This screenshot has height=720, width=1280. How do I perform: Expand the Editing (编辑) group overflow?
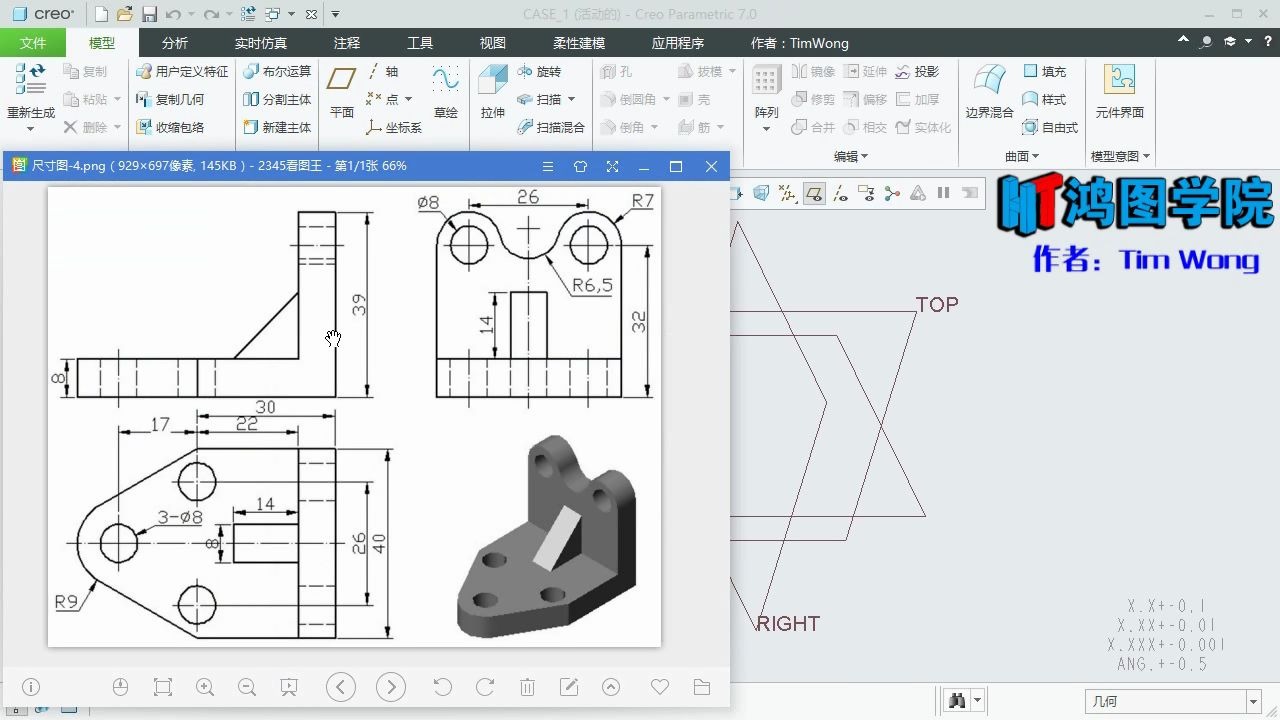click(x=851, y=156)
